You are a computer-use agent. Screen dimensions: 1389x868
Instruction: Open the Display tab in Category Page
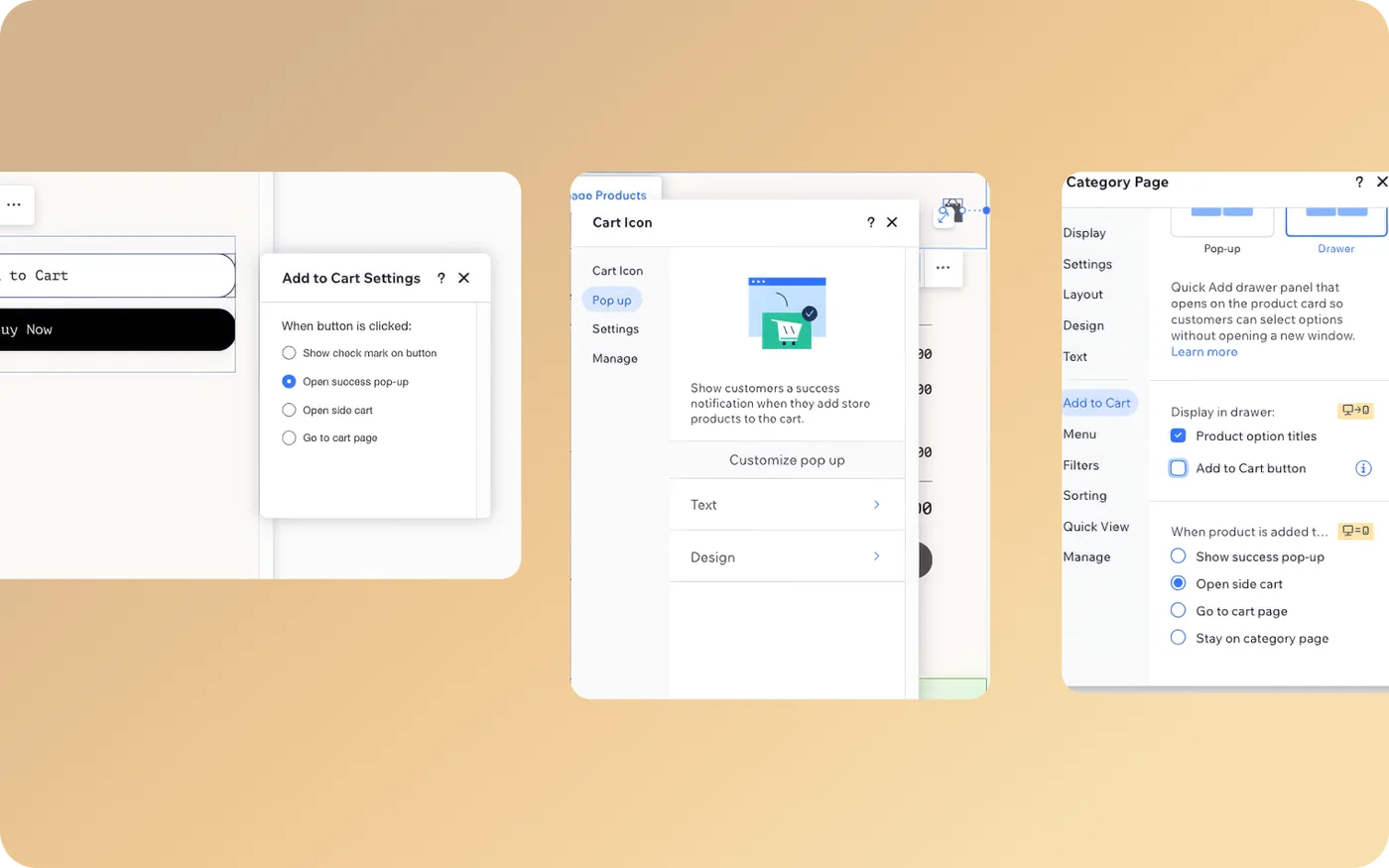click(x=1084, y=233)
